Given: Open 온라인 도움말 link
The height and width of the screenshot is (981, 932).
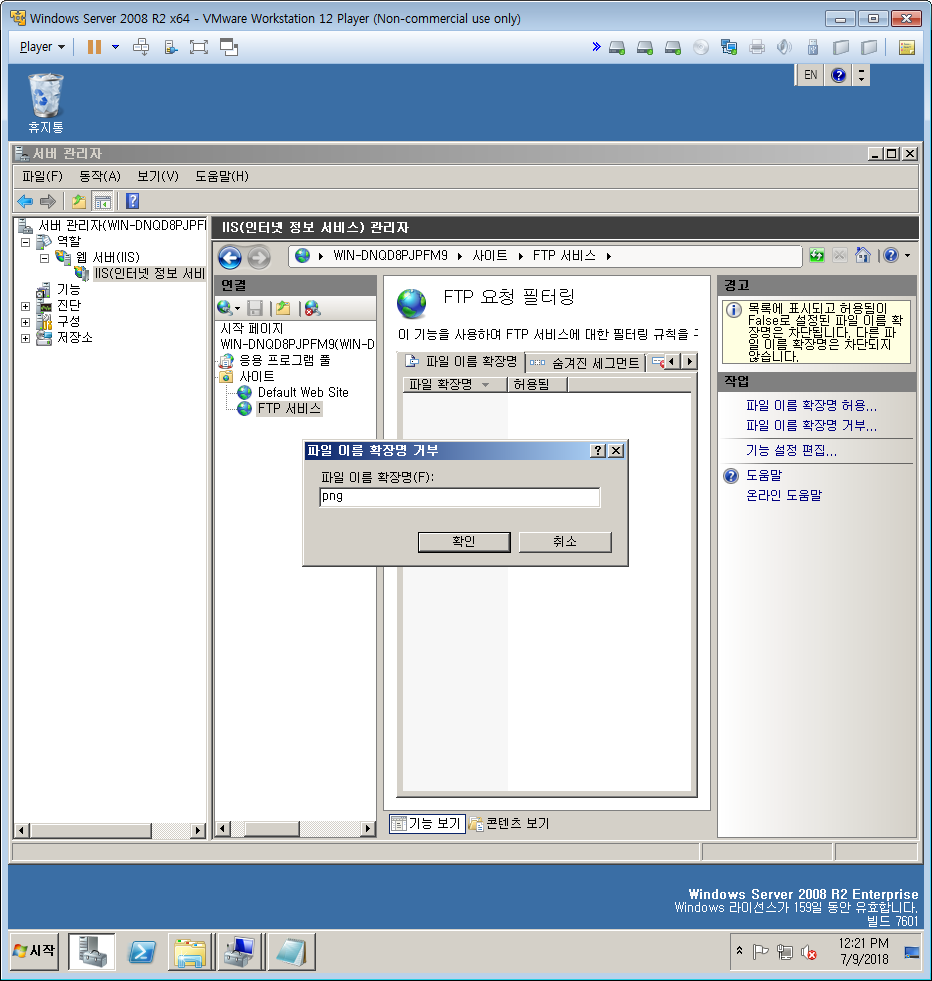Looking at the screenshot, I should tap(784, 496).
